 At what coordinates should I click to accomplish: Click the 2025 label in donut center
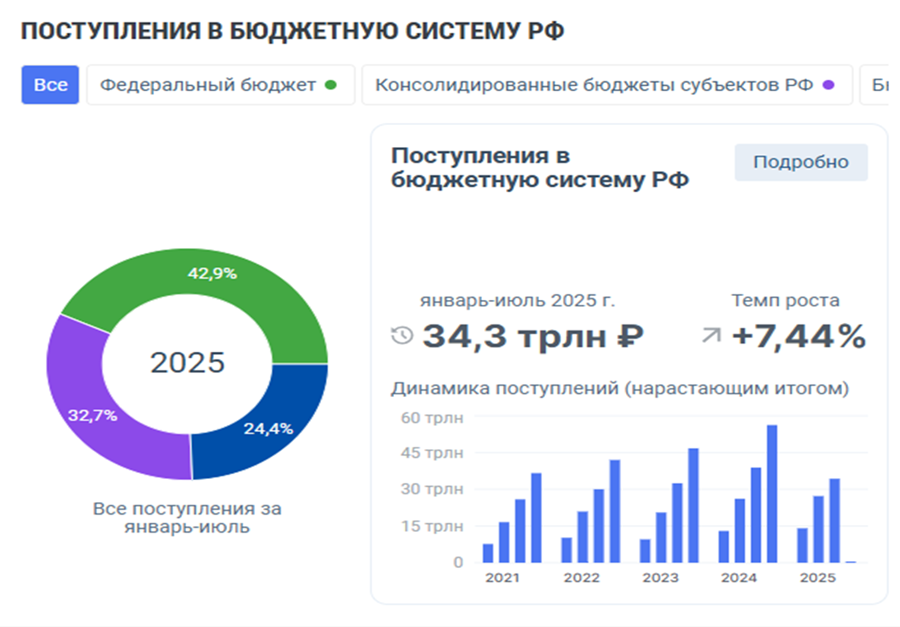(x=188, y=362)
